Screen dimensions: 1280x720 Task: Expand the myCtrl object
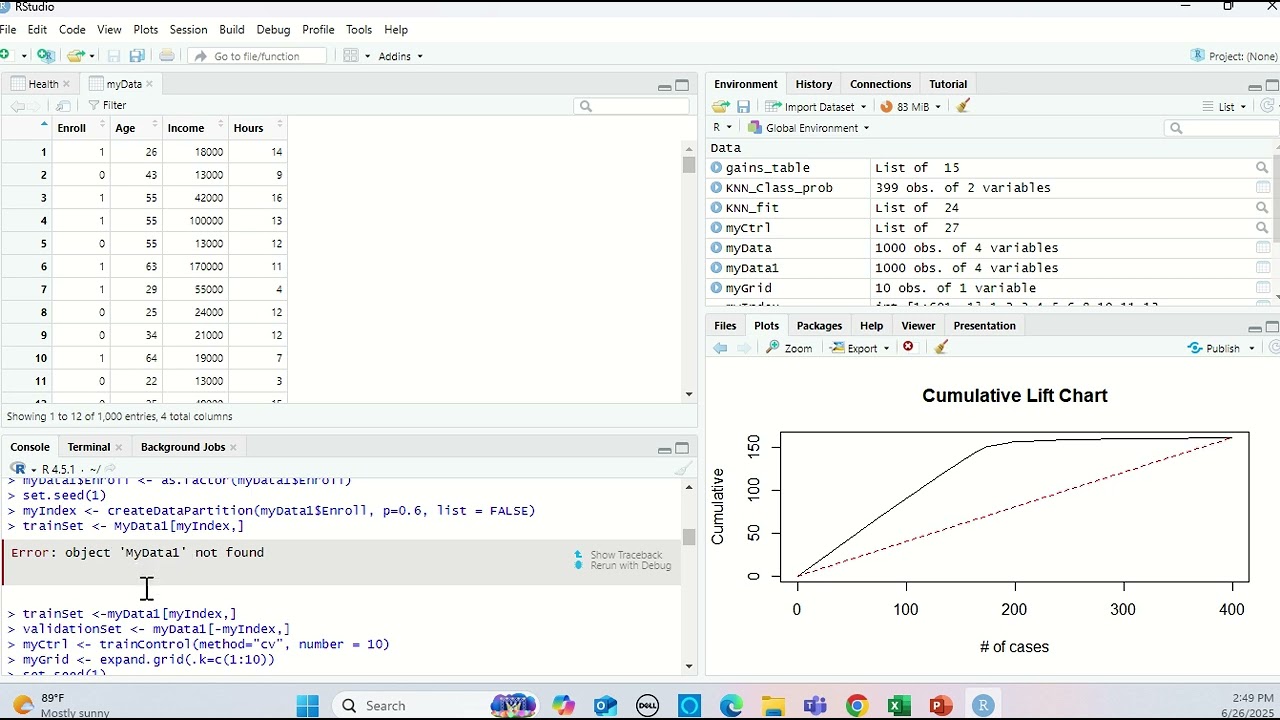(x=716, y=228)
